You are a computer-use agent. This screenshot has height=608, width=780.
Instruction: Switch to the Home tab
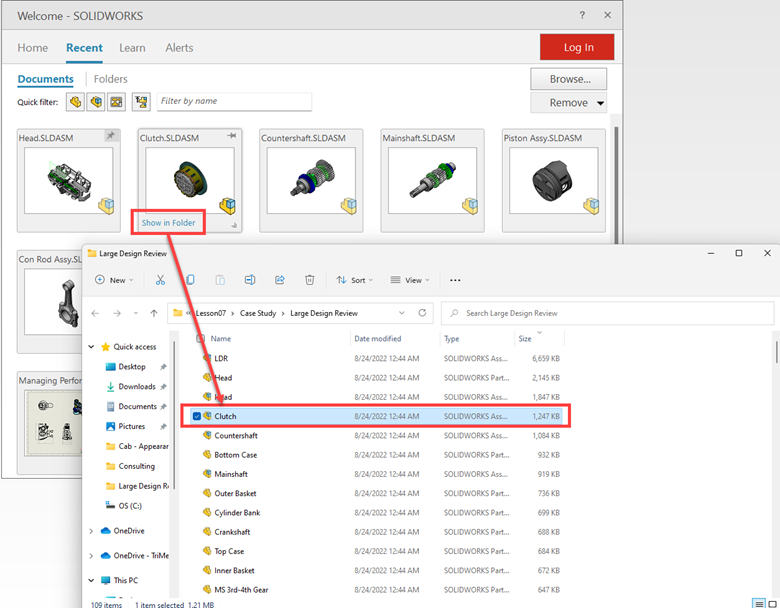click(33, 48)
